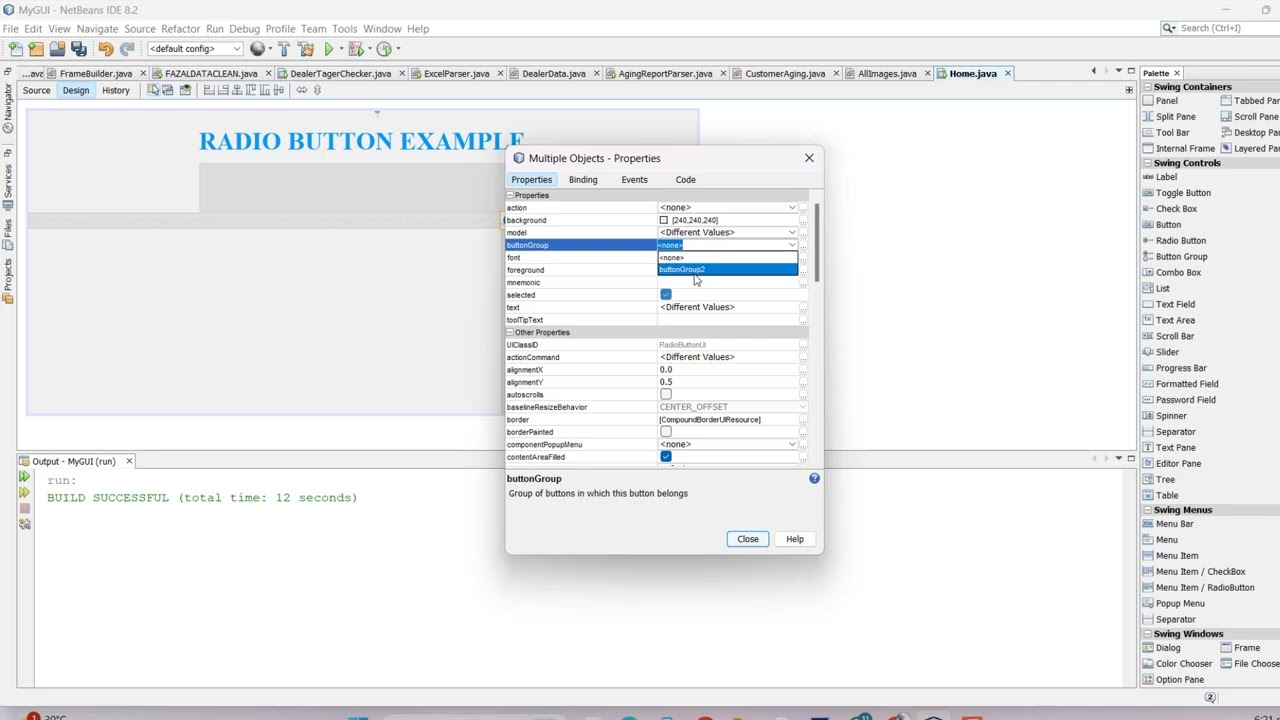Click the Connection Mode icon in designer toolbar
1280x720 pixels.
pyautogui.click(x=168, y=90)
